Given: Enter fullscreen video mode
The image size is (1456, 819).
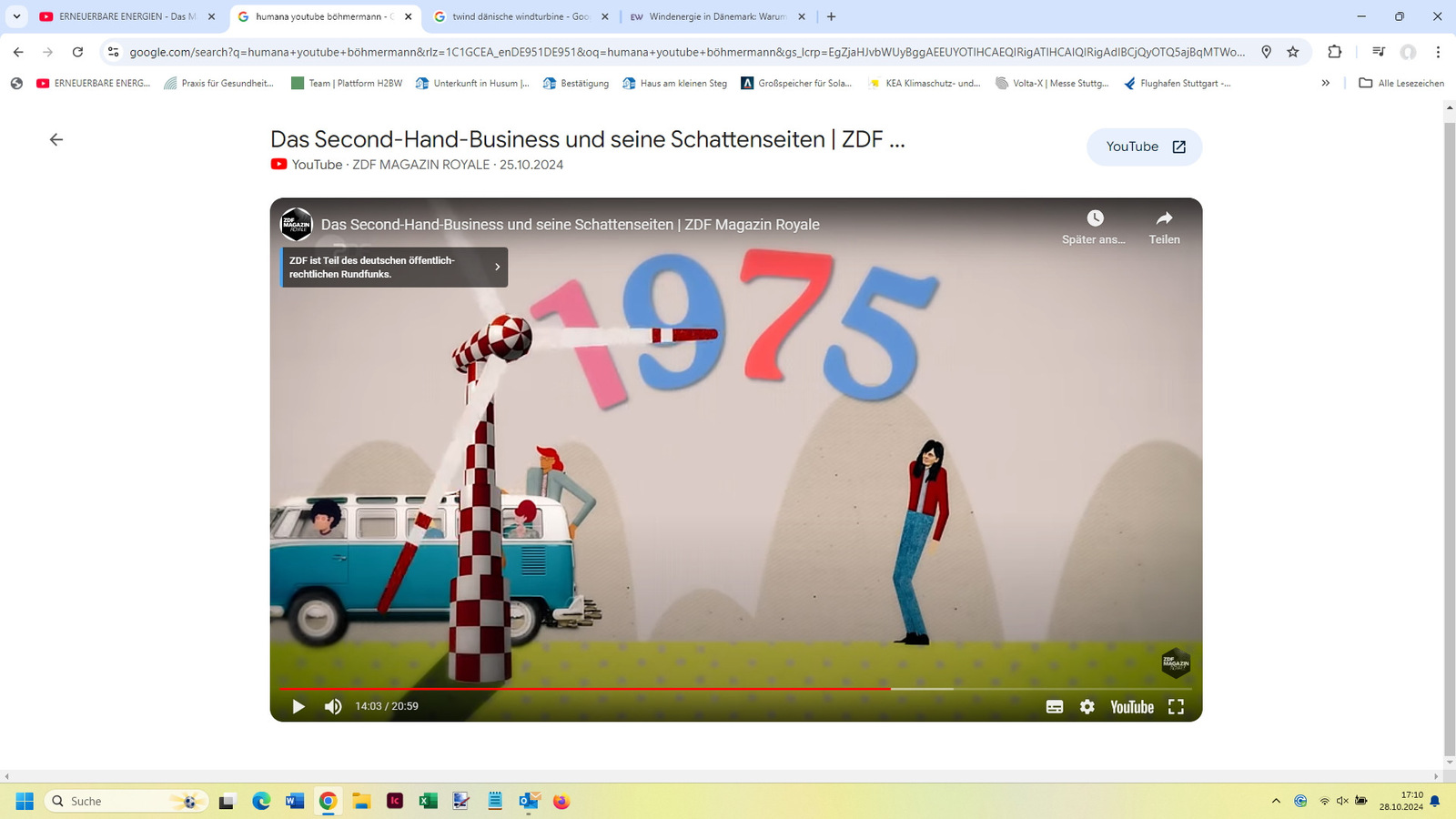Looking at the screenshot, I should coord(1176,707).
